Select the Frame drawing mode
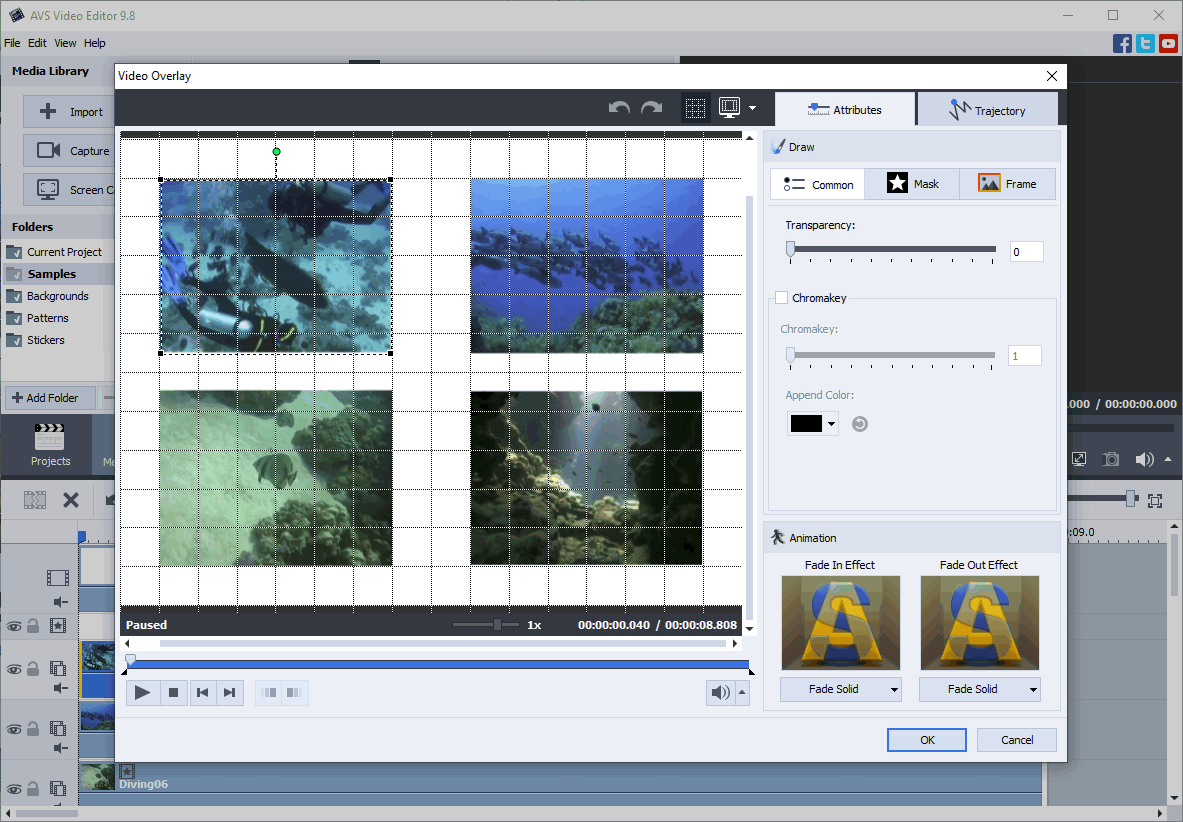Image resolution: width=1183 pixels, height=822 pixels. tap(1007, 184)
